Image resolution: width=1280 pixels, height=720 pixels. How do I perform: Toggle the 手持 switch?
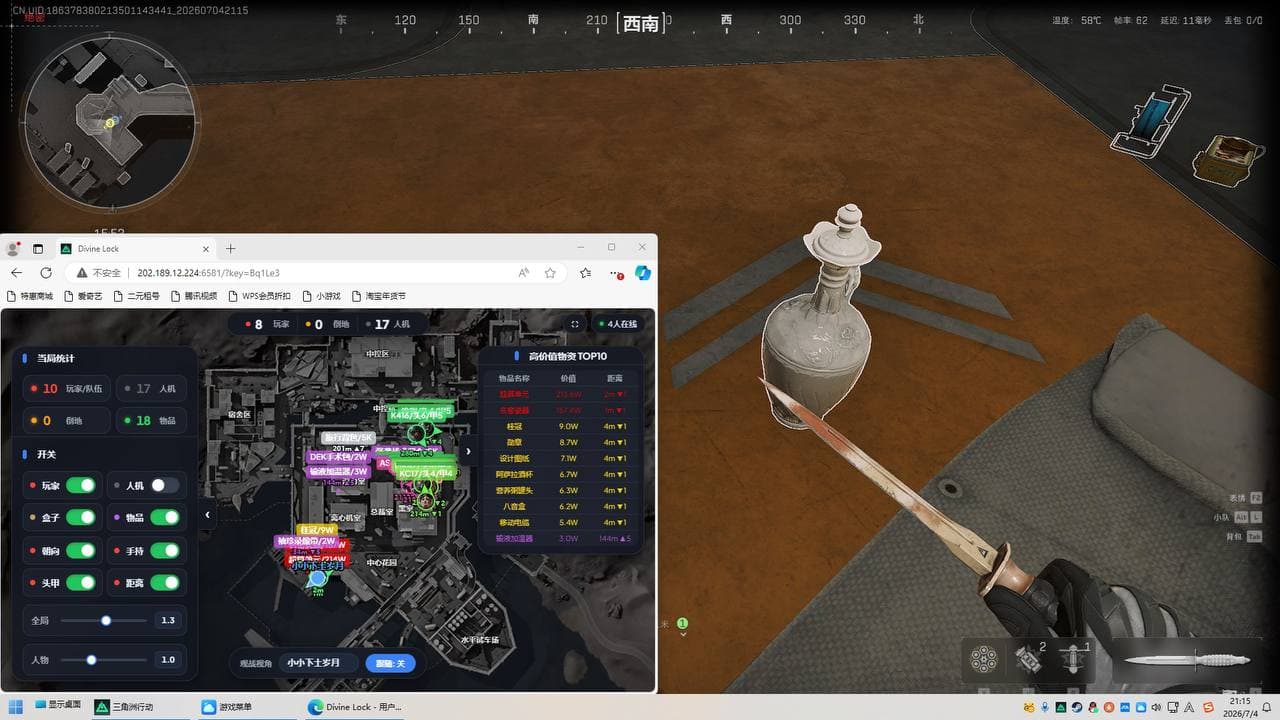[164, 550]
